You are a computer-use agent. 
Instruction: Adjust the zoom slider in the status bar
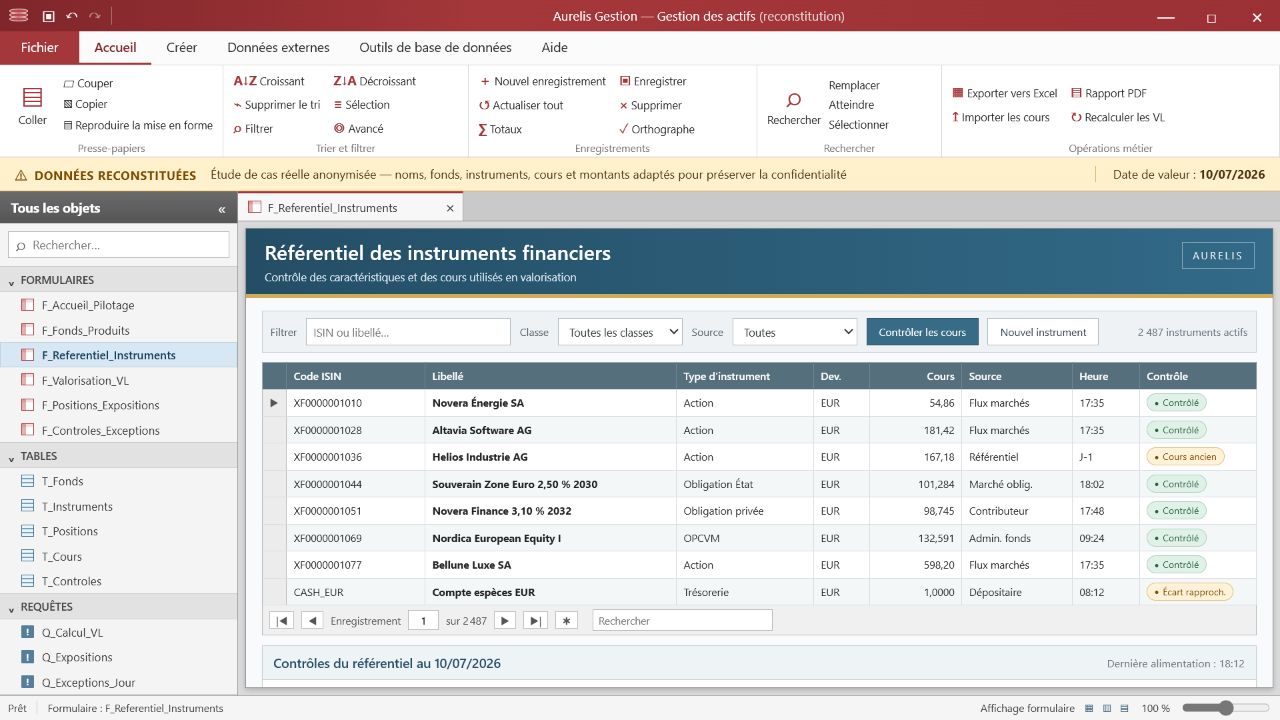pos(1225,708)
